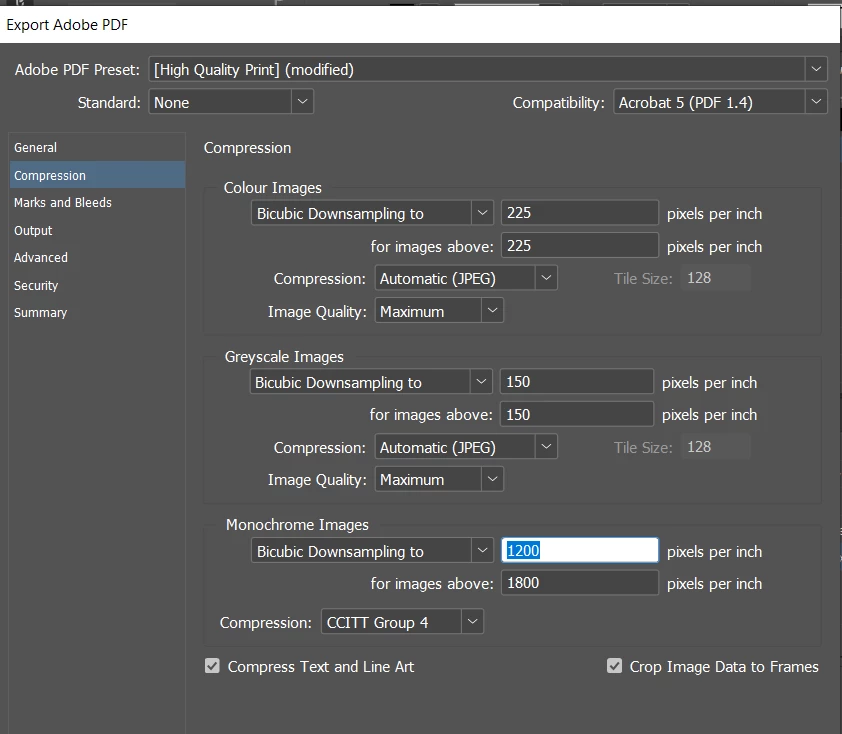This screenshot has height=734, width=842.
Task: Click Colour Images 225 downsampling resolution field
Action: coord(580,213)
